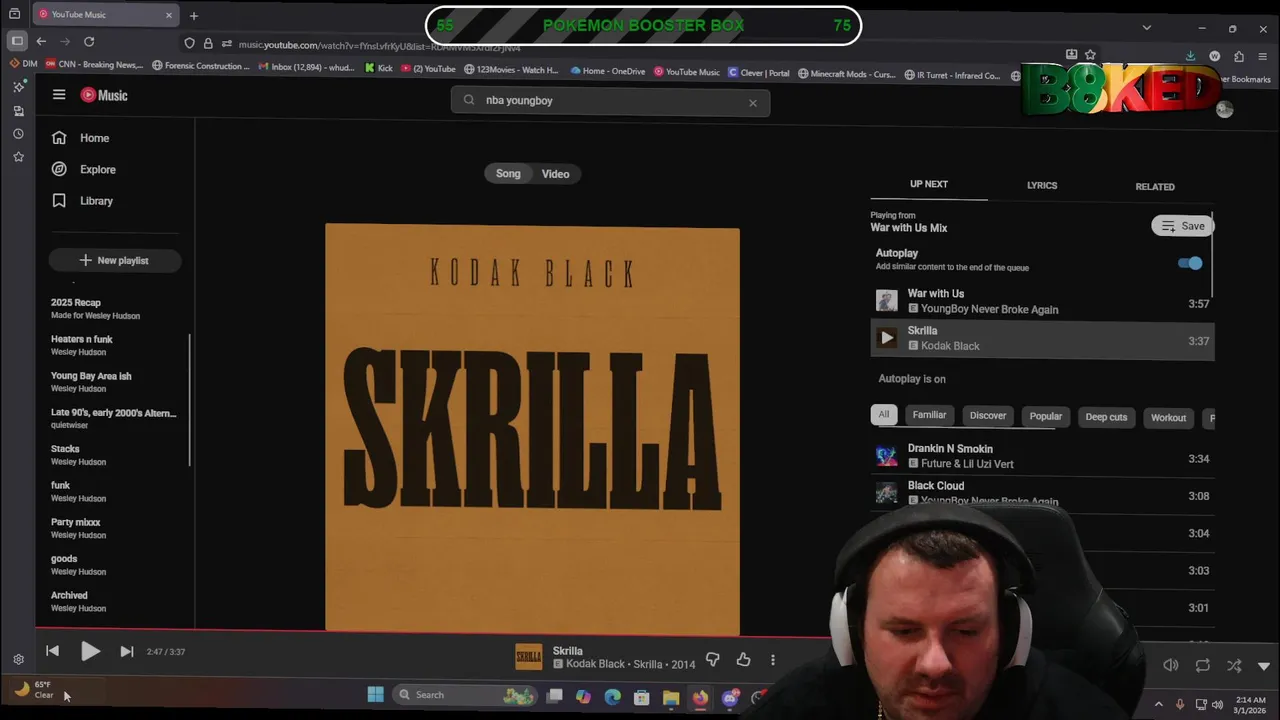The width and height of the screenshot is (1280, 720).
Task: Click the Skrilla album artwork
Action: (x=532, y=429)
